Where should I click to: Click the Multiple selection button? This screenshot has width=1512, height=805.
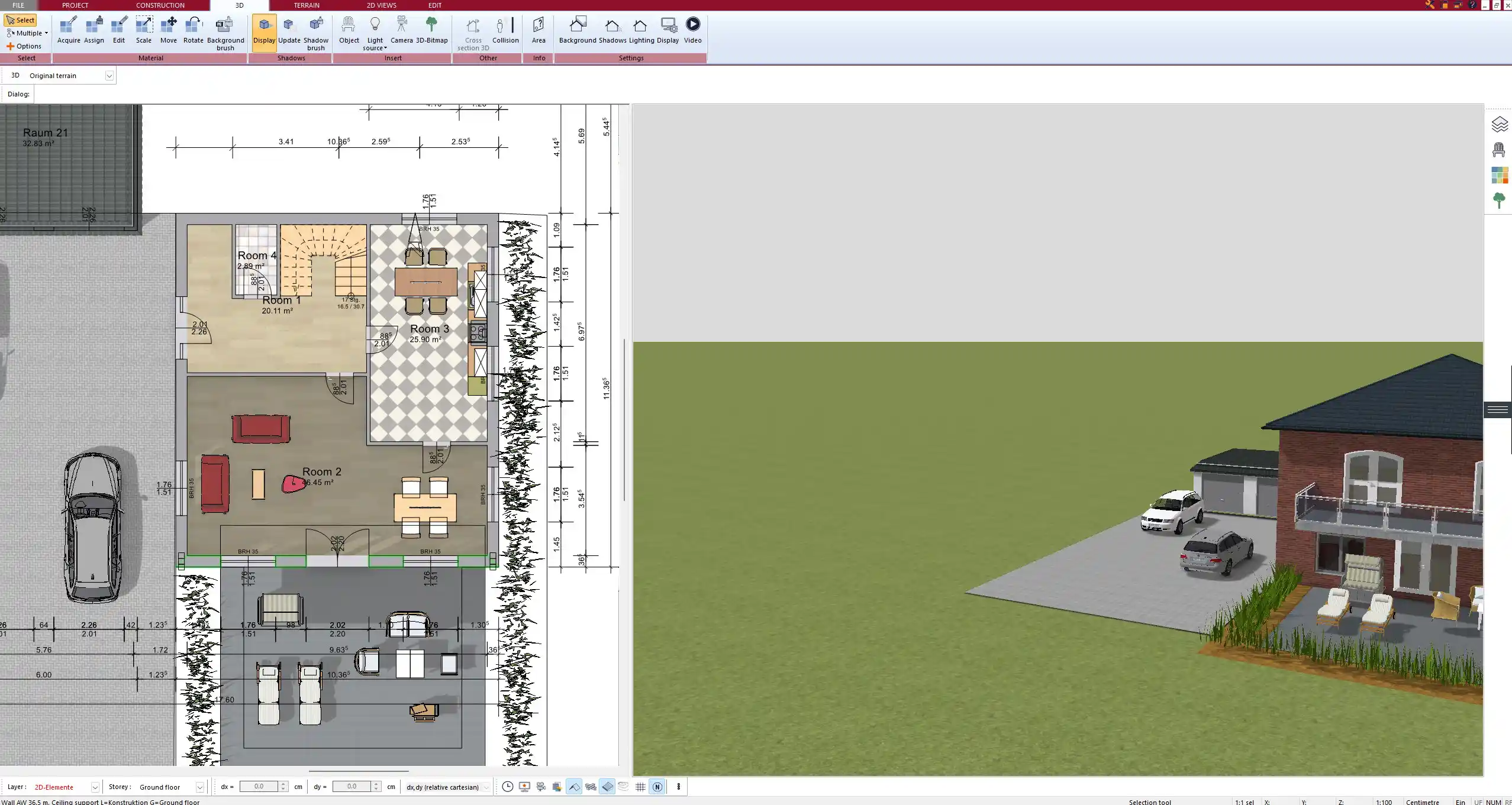pyautogui.click(x=27, y=33)
